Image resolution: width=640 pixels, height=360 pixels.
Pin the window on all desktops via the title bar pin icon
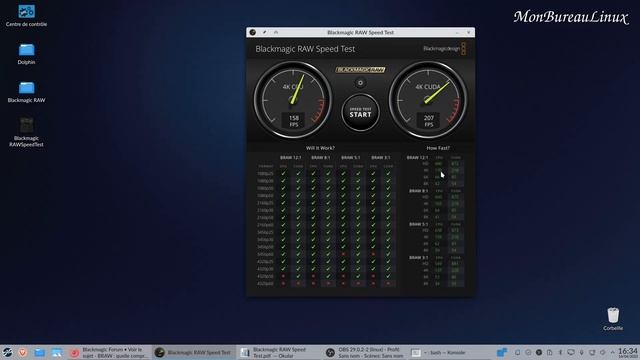[264, 32]
